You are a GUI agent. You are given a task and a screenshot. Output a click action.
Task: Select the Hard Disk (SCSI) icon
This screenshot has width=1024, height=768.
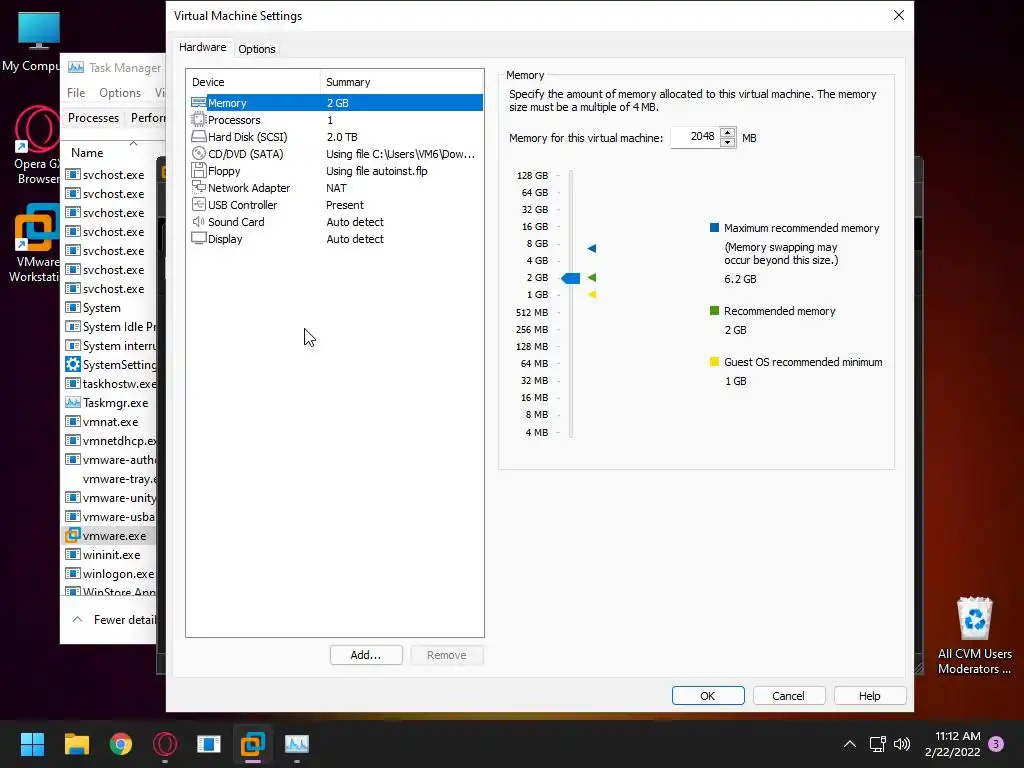(x=199, y=136)
